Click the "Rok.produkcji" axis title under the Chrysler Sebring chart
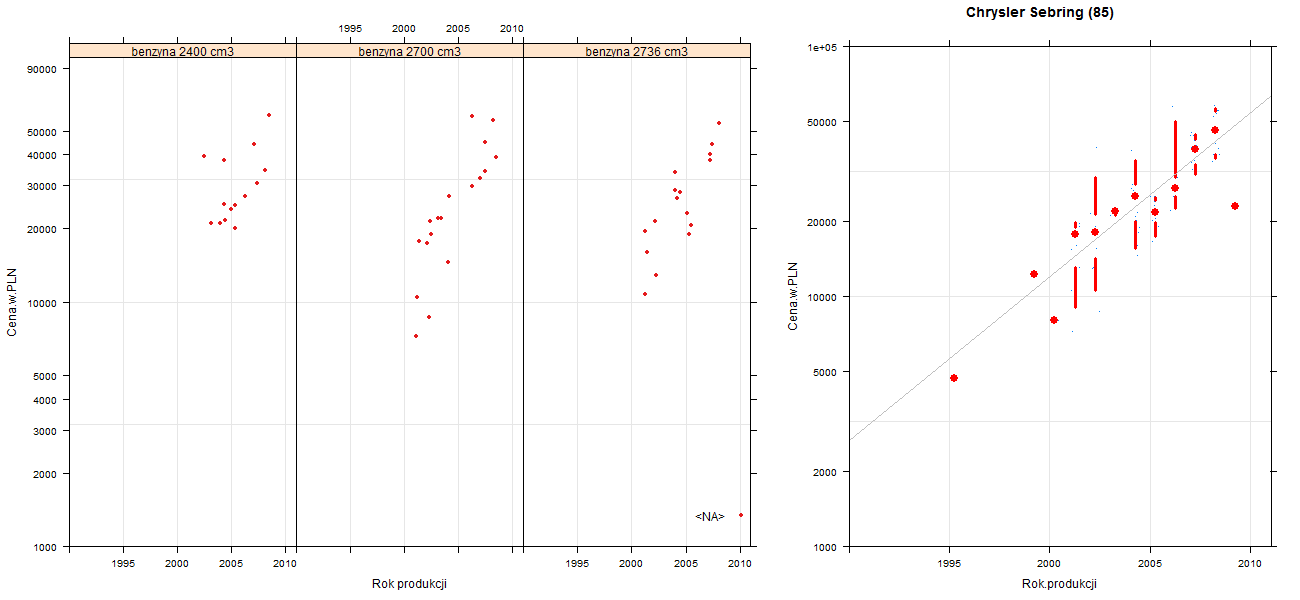 pos(1060,583)
